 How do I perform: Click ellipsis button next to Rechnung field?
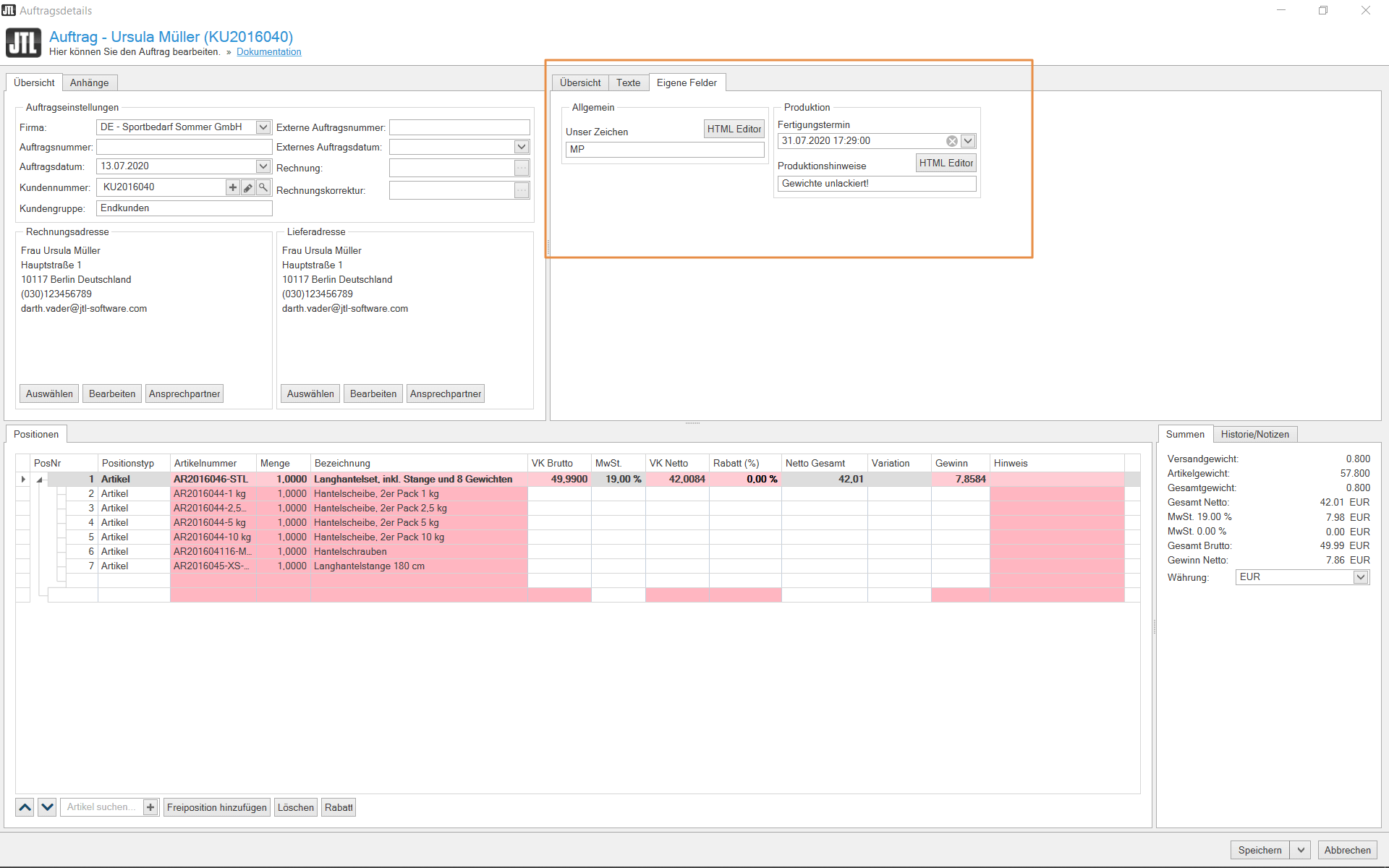pos(522,168)
